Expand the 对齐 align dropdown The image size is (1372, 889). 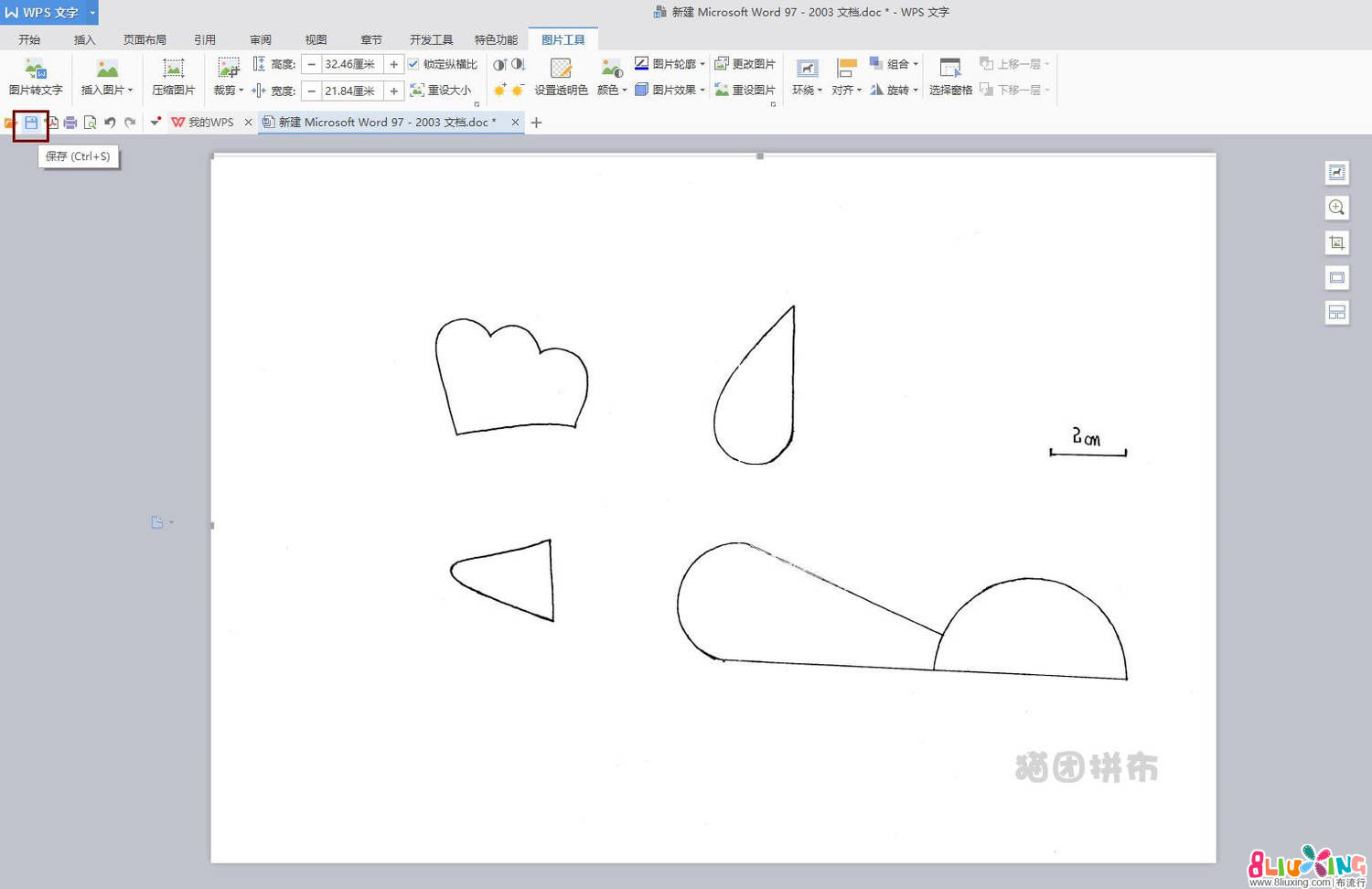860,90
